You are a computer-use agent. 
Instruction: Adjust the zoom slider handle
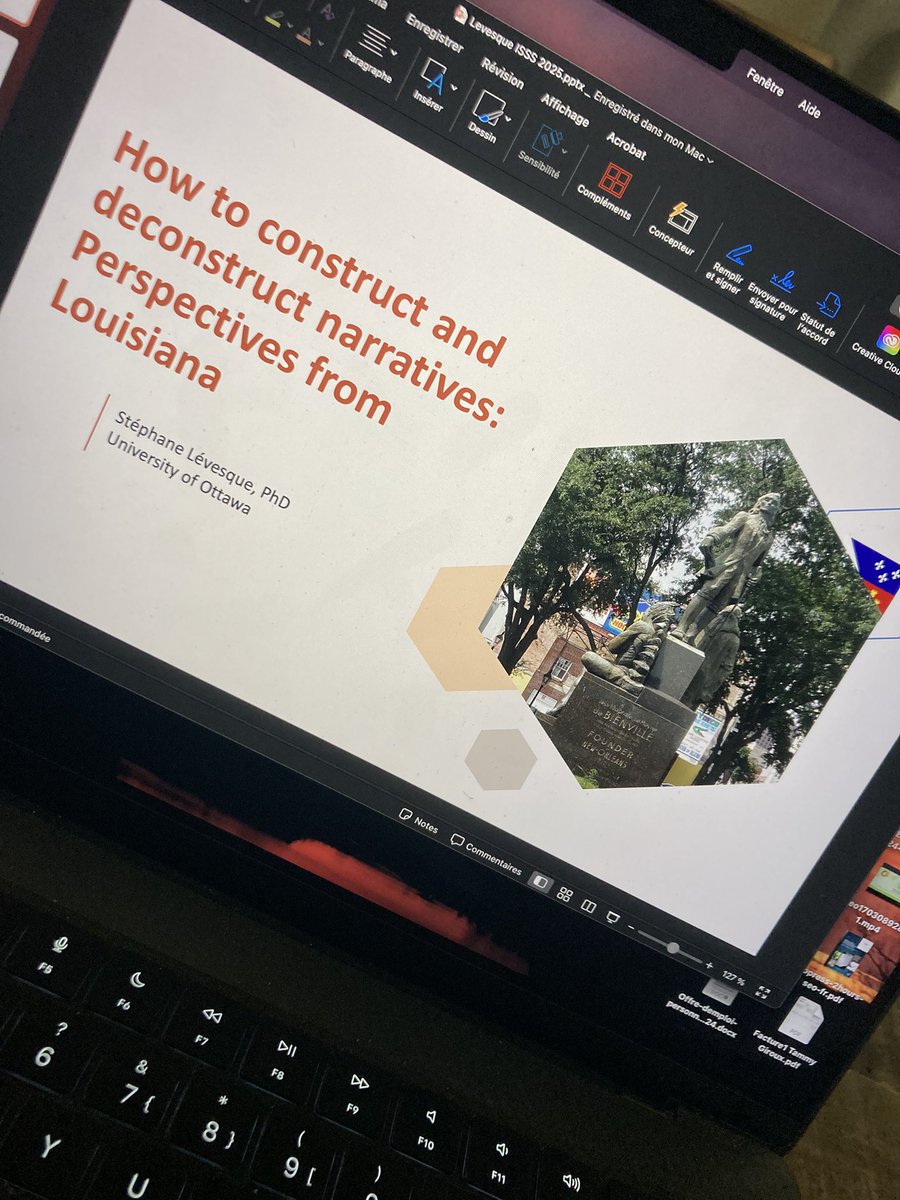point(673,948)
